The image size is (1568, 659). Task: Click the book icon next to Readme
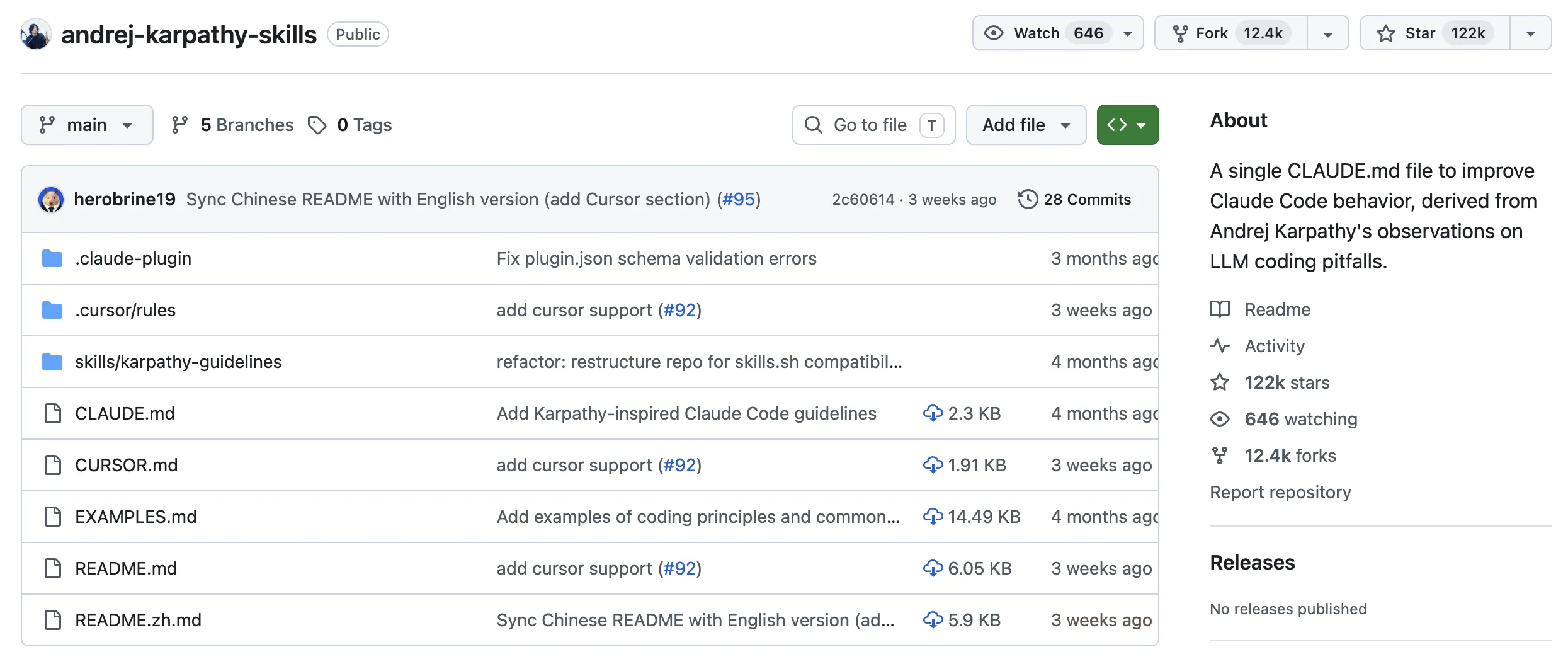(1220, 309)
